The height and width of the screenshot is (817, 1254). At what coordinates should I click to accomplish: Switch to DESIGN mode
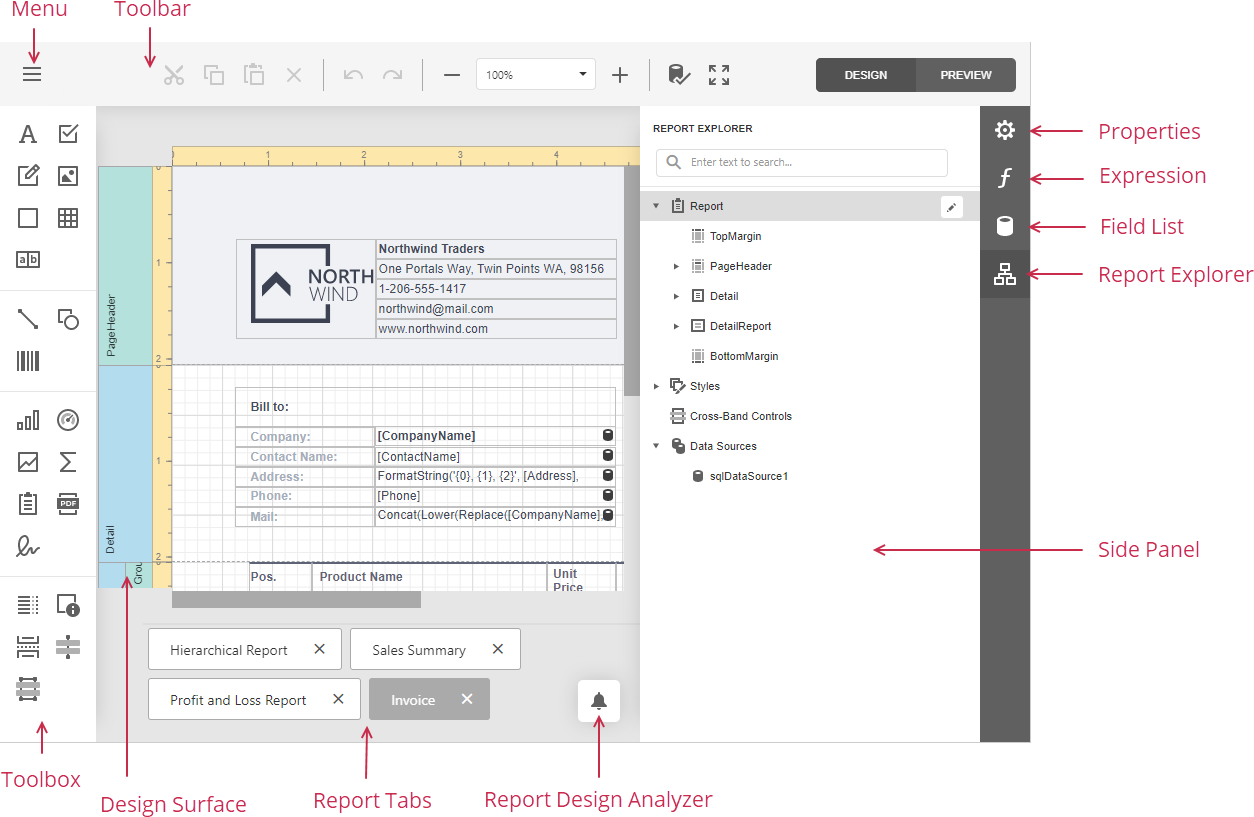(x=865, y=75)
